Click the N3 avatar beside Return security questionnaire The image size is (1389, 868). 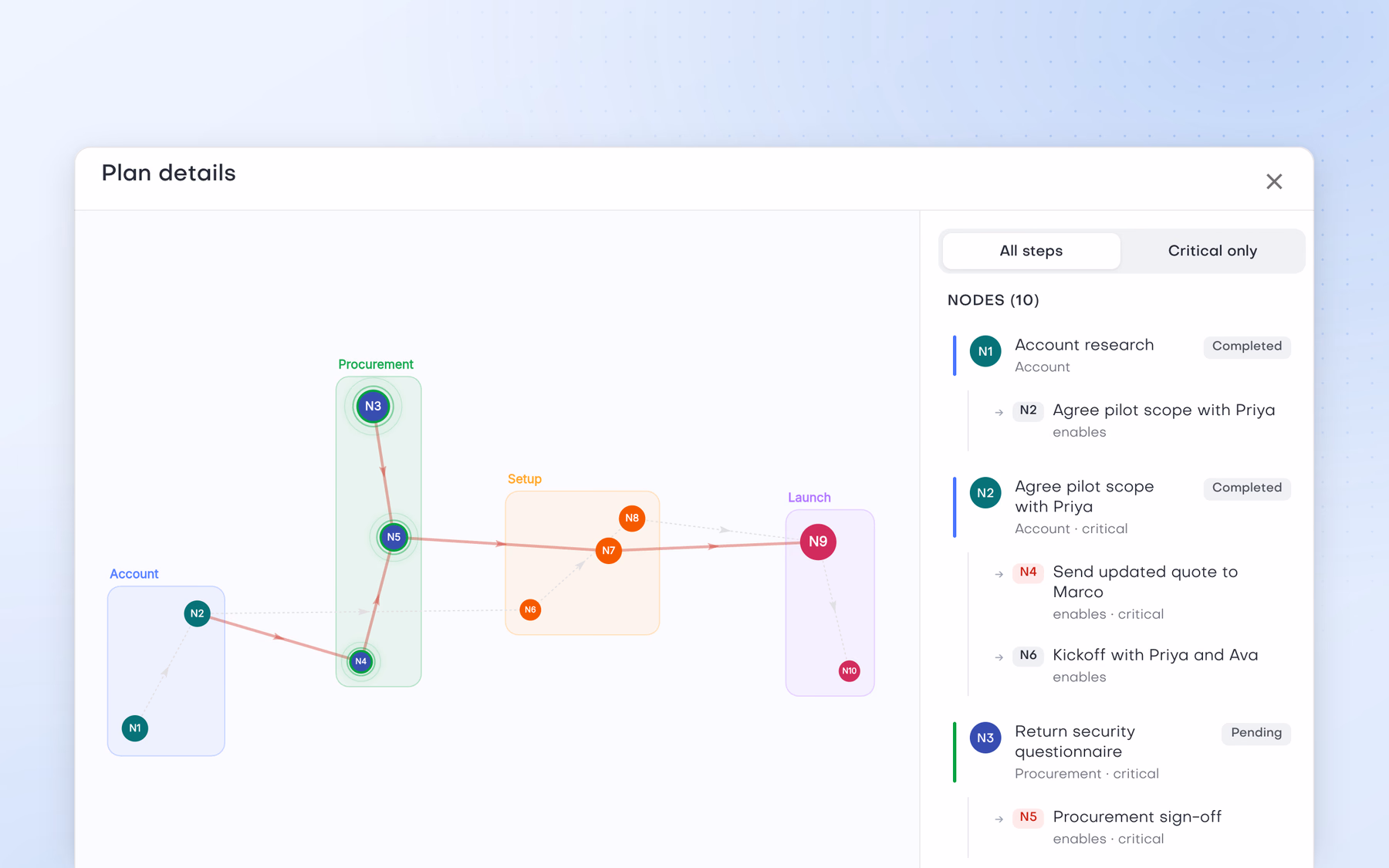click(985, 738)
